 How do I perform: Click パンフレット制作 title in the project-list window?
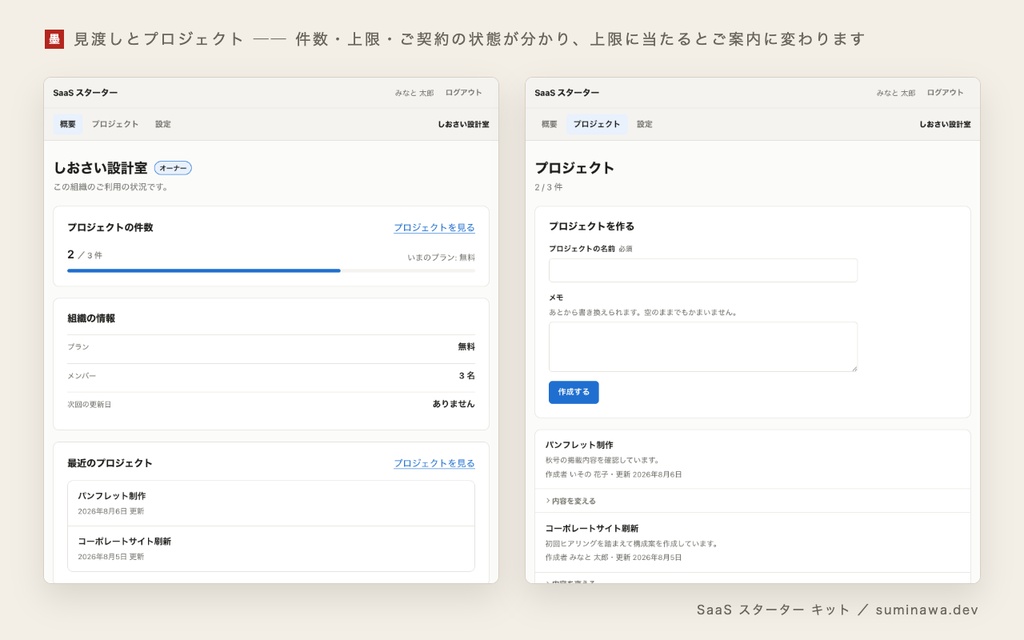click(x=579, y=445)
